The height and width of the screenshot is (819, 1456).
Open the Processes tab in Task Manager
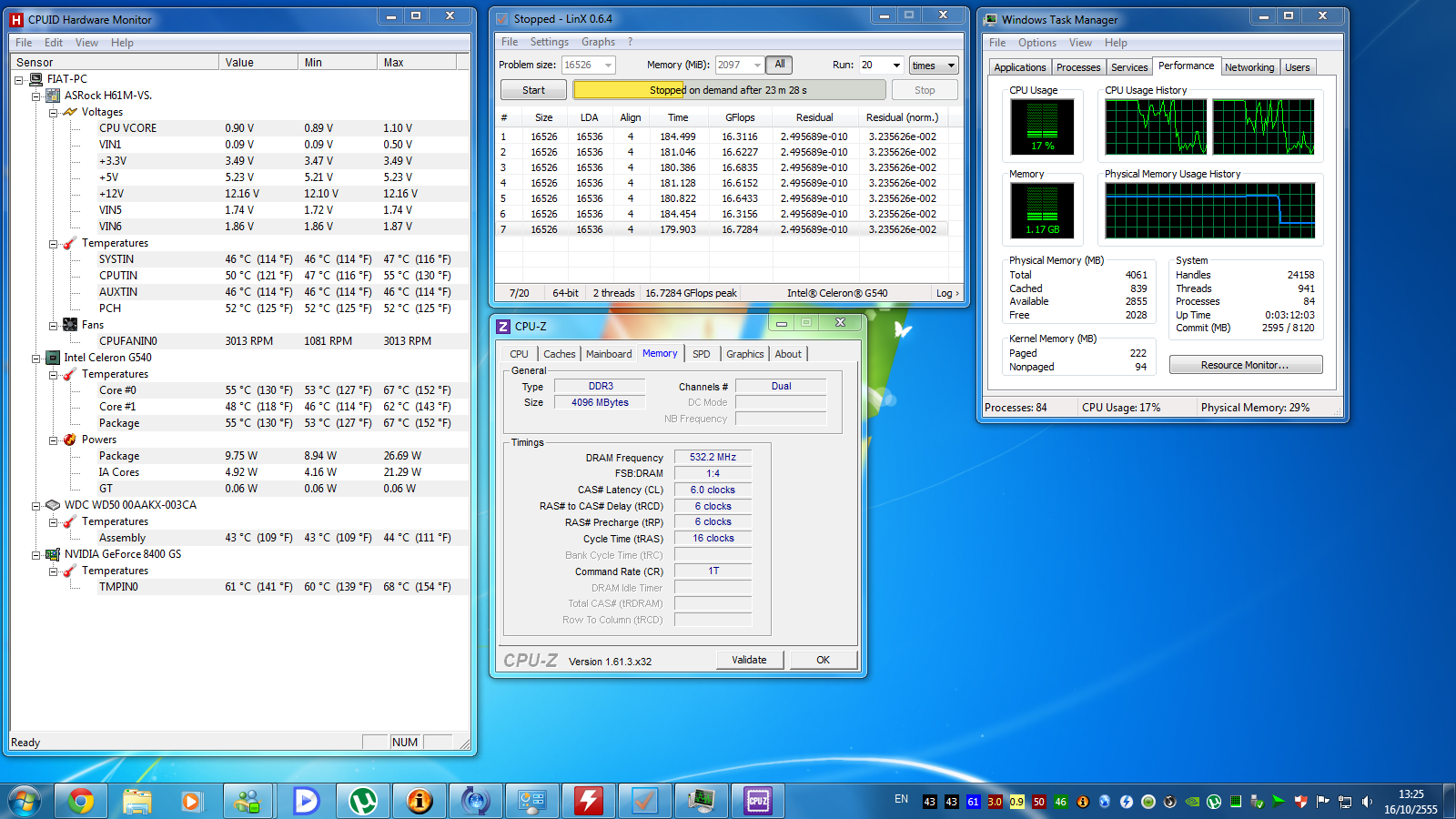pyautogui.click(x=1078, y=67)
